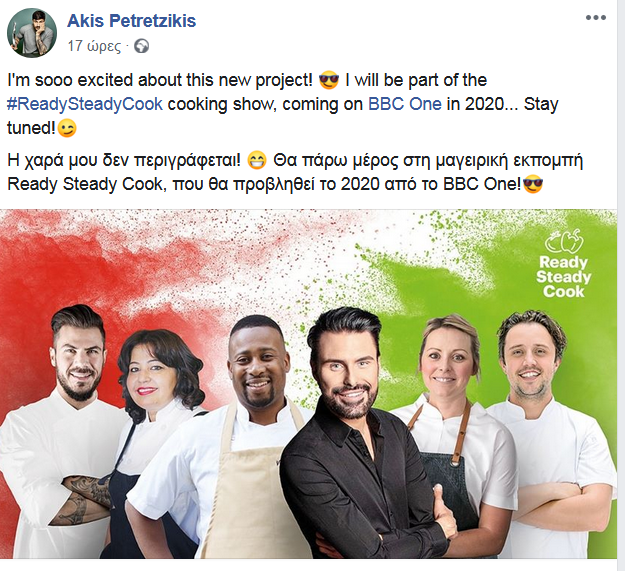The width and height of the screenshot is (625, 571).
Task: Click the curly-haired chef on far right
Action: 554,434
